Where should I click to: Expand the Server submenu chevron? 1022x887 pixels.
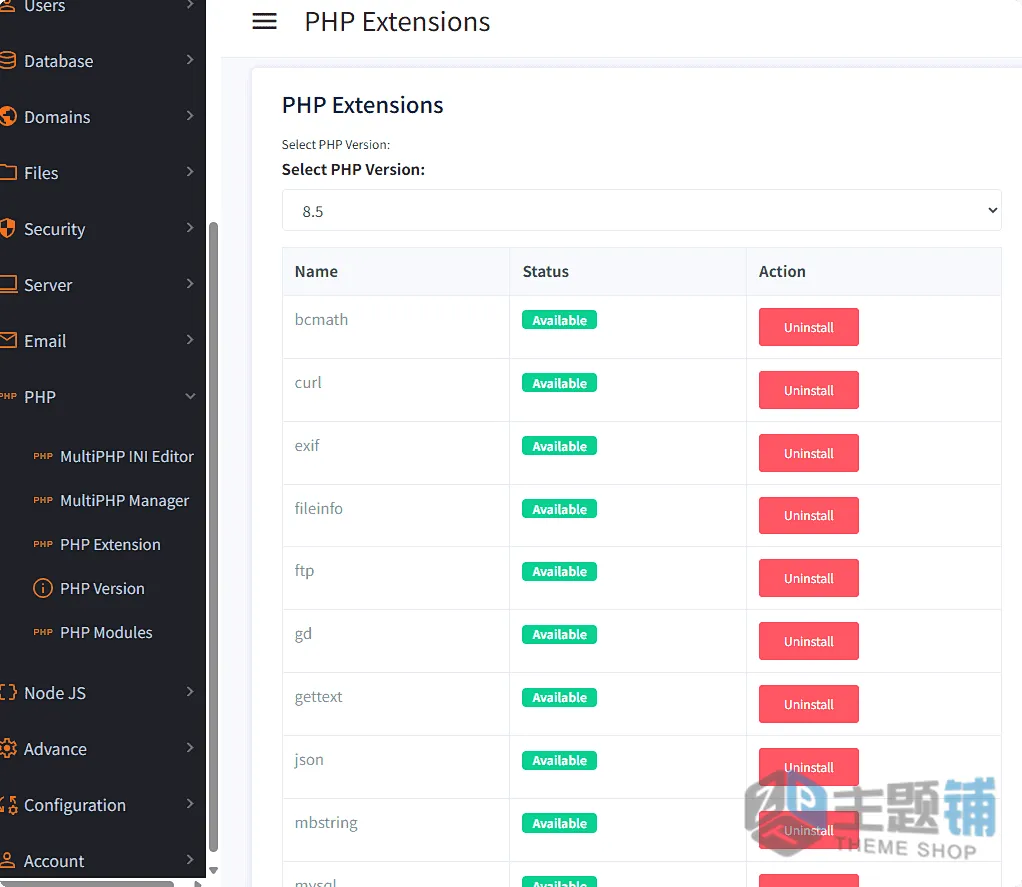click(190, 284)
